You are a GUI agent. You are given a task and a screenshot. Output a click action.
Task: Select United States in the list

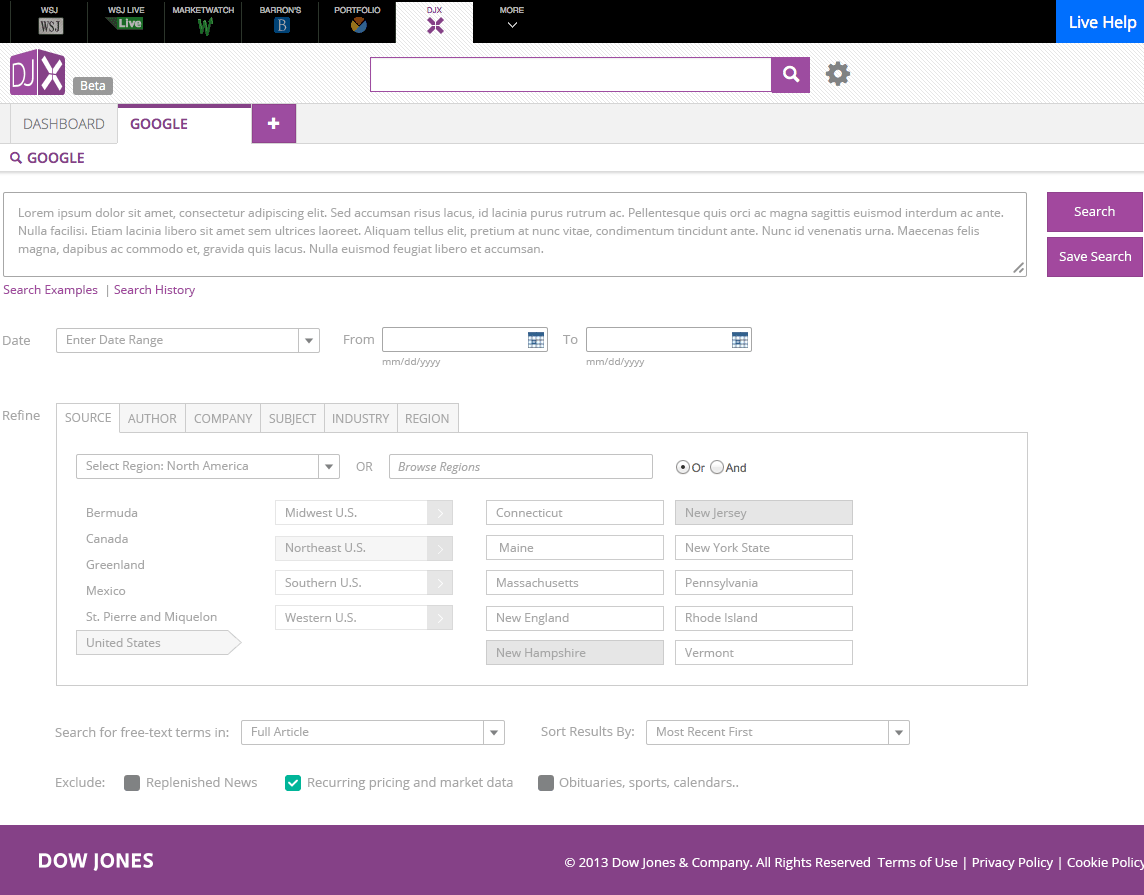point(158,643)
